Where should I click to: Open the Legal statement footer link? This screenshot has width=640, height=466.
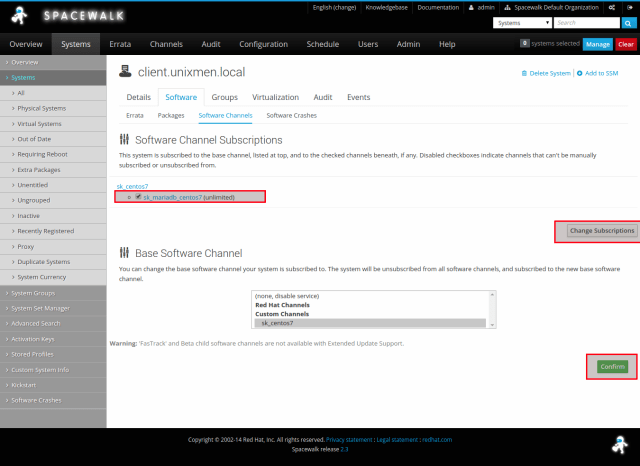(397, 439)
